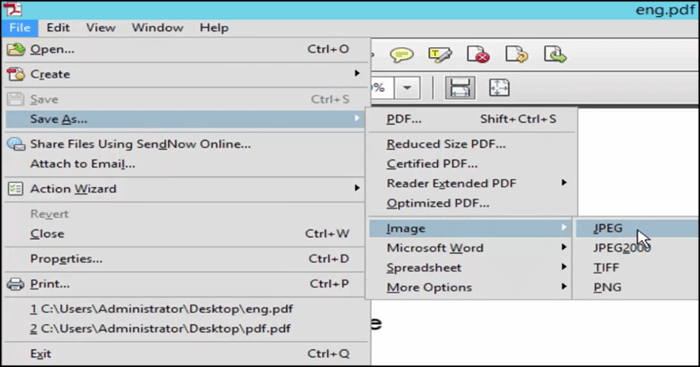
Task: Open the zoom percentage dropdown arrow
Action: click(x=407, y=88)
